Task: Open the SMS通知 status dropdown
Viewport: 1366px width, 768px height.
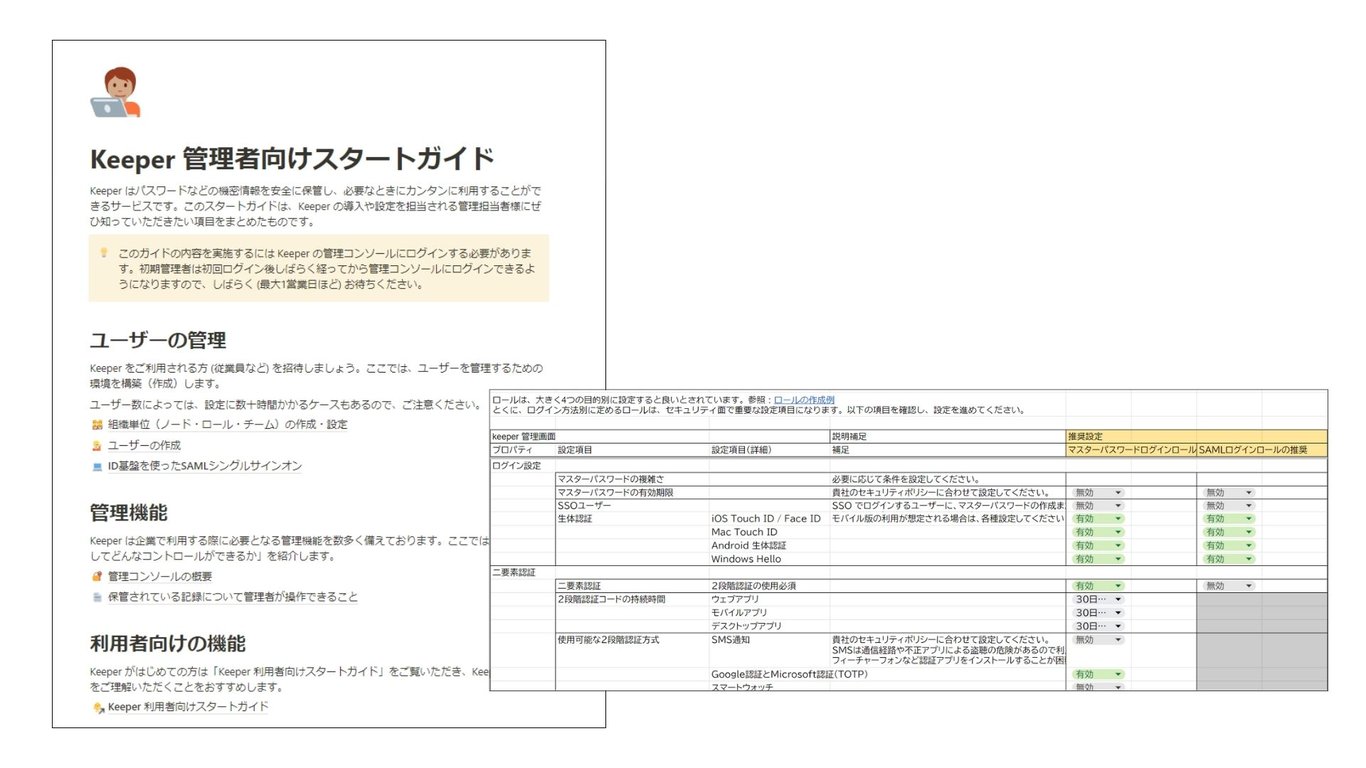Action: pyautogui.click(x=1097, y=640)
